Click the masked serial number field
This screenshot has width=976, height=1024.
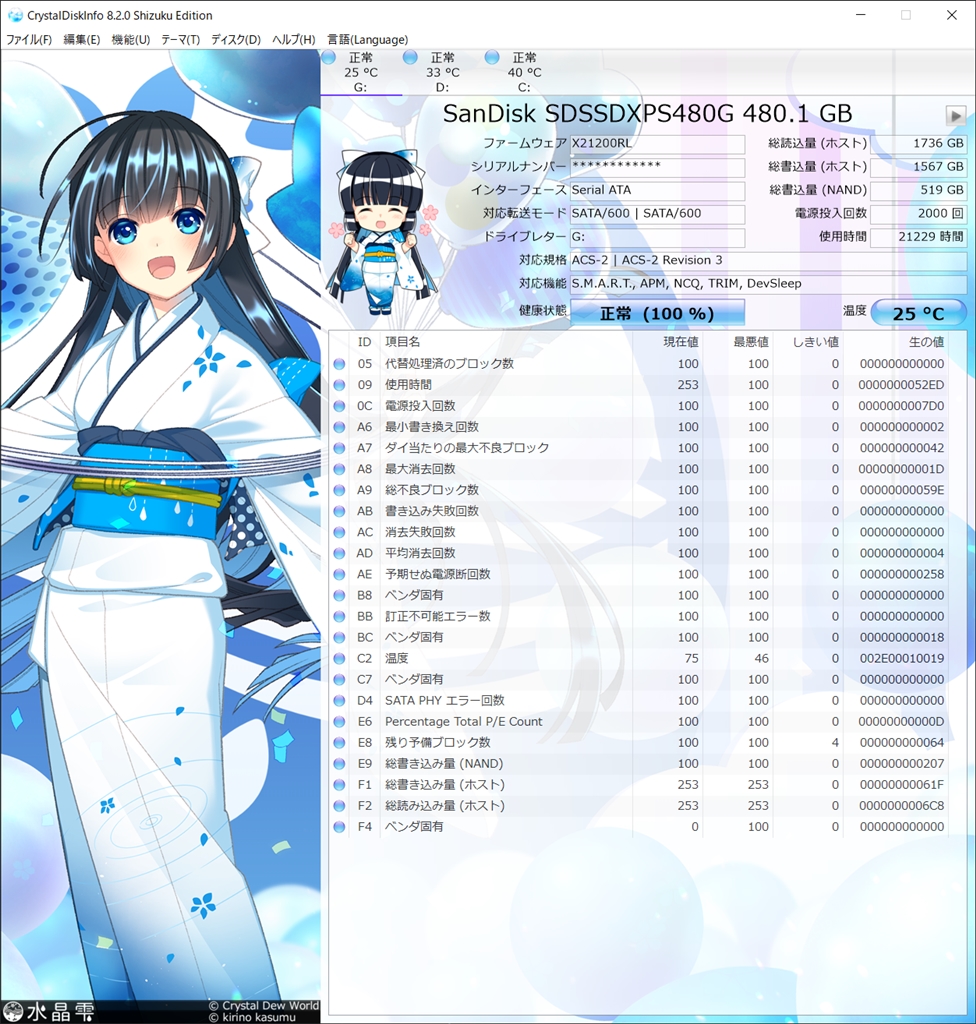coord(657,167)
